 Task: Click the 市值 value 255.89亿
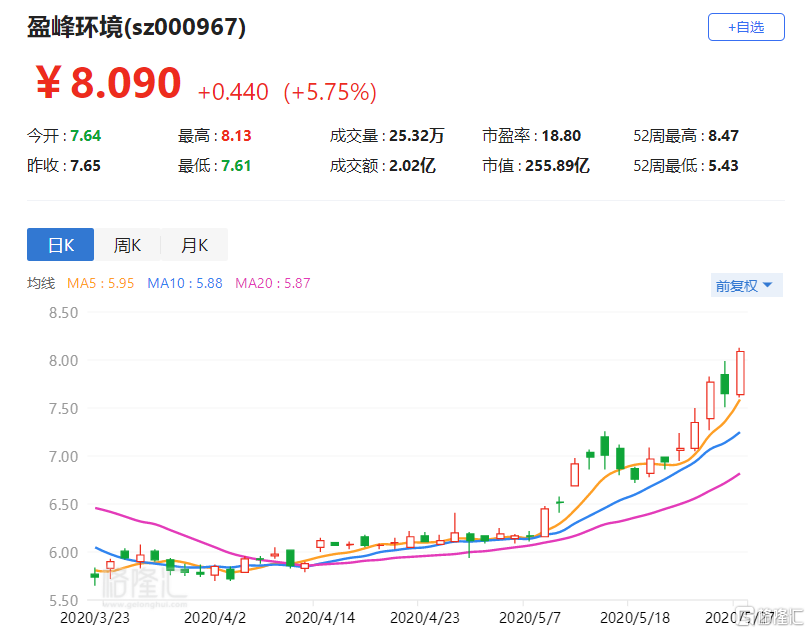tap(557, 166)
